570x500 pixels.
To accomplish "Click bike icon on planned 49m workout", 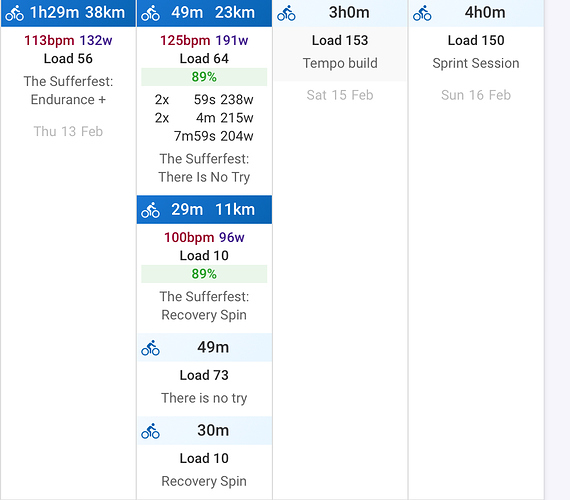I will (x=150, y=348).
